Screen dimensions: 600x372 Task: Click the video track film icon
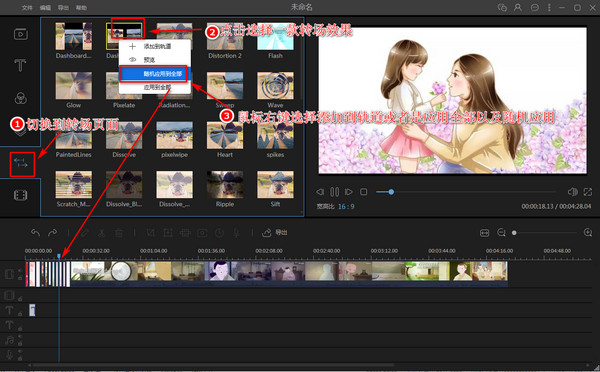tap(10, 274)
